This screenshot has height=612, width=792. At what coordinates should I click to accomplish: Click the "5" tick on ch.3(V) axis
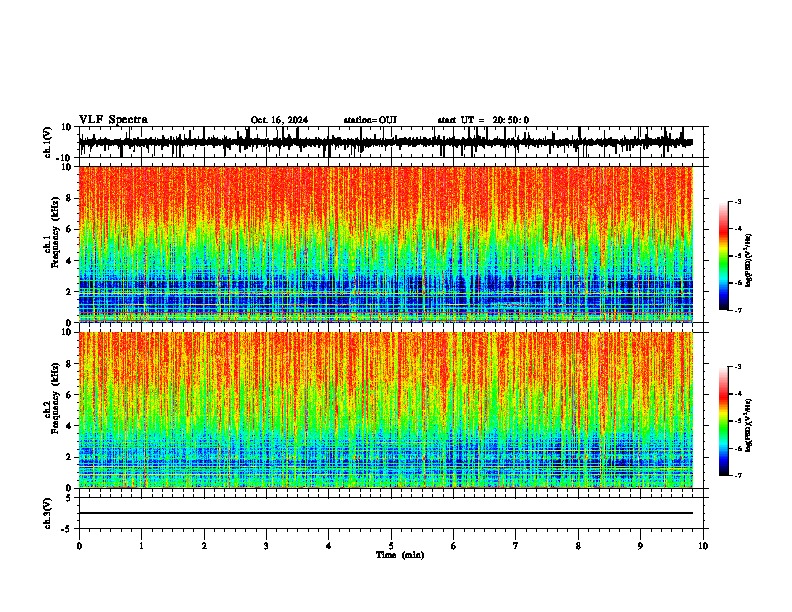[69, 497]
